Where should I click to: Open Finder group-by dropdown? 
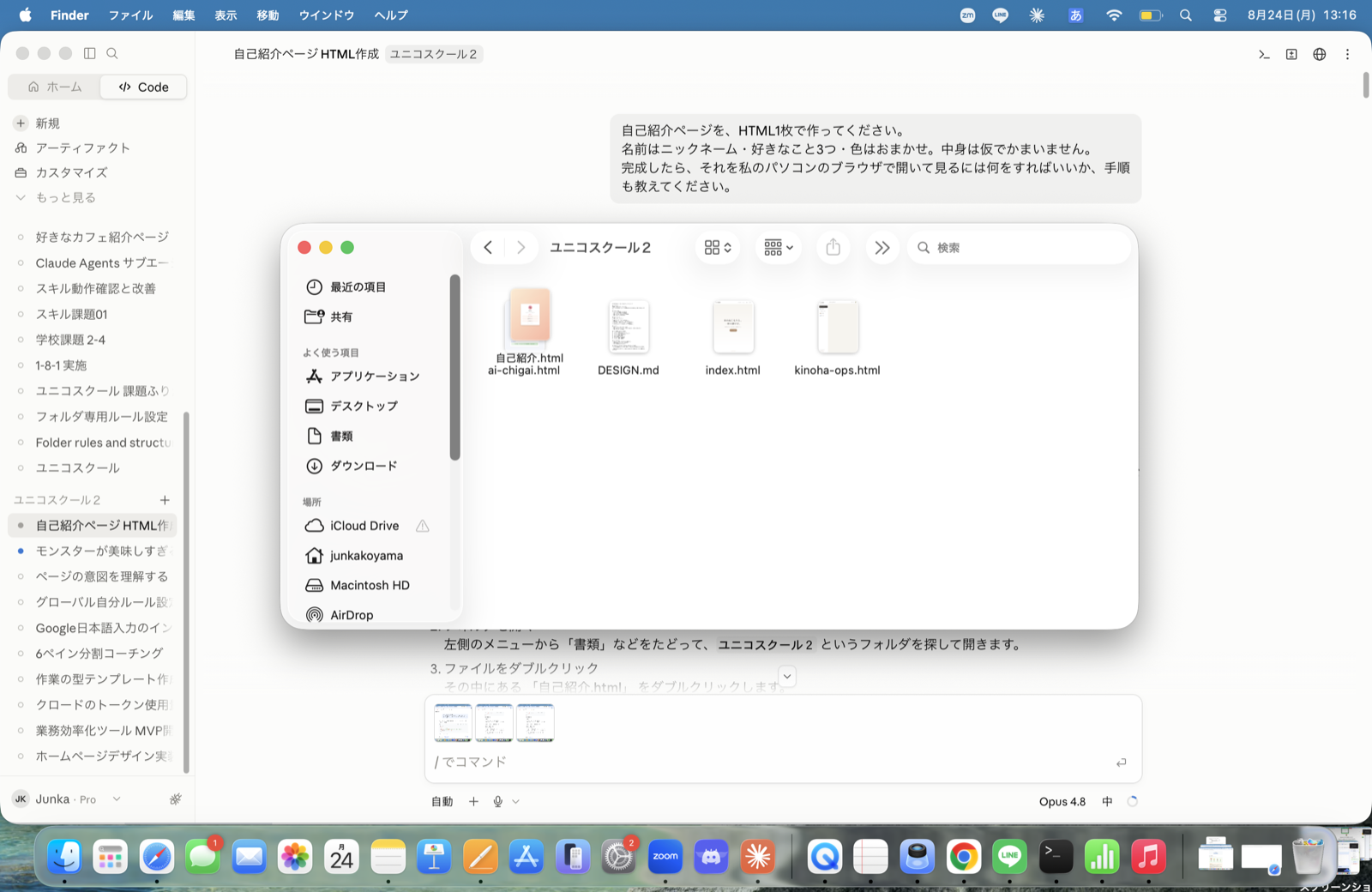click(x=779, y=247)
